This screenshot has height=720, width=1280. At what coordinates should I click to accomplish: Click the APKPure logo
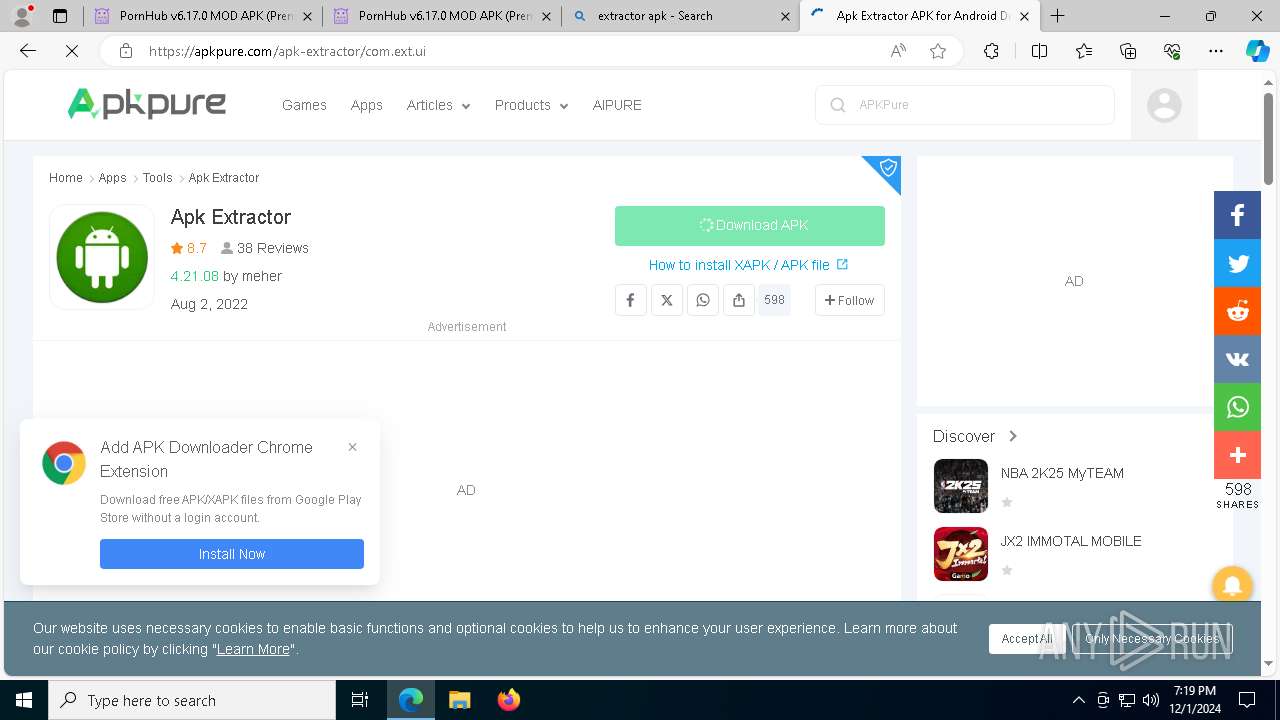146,104
